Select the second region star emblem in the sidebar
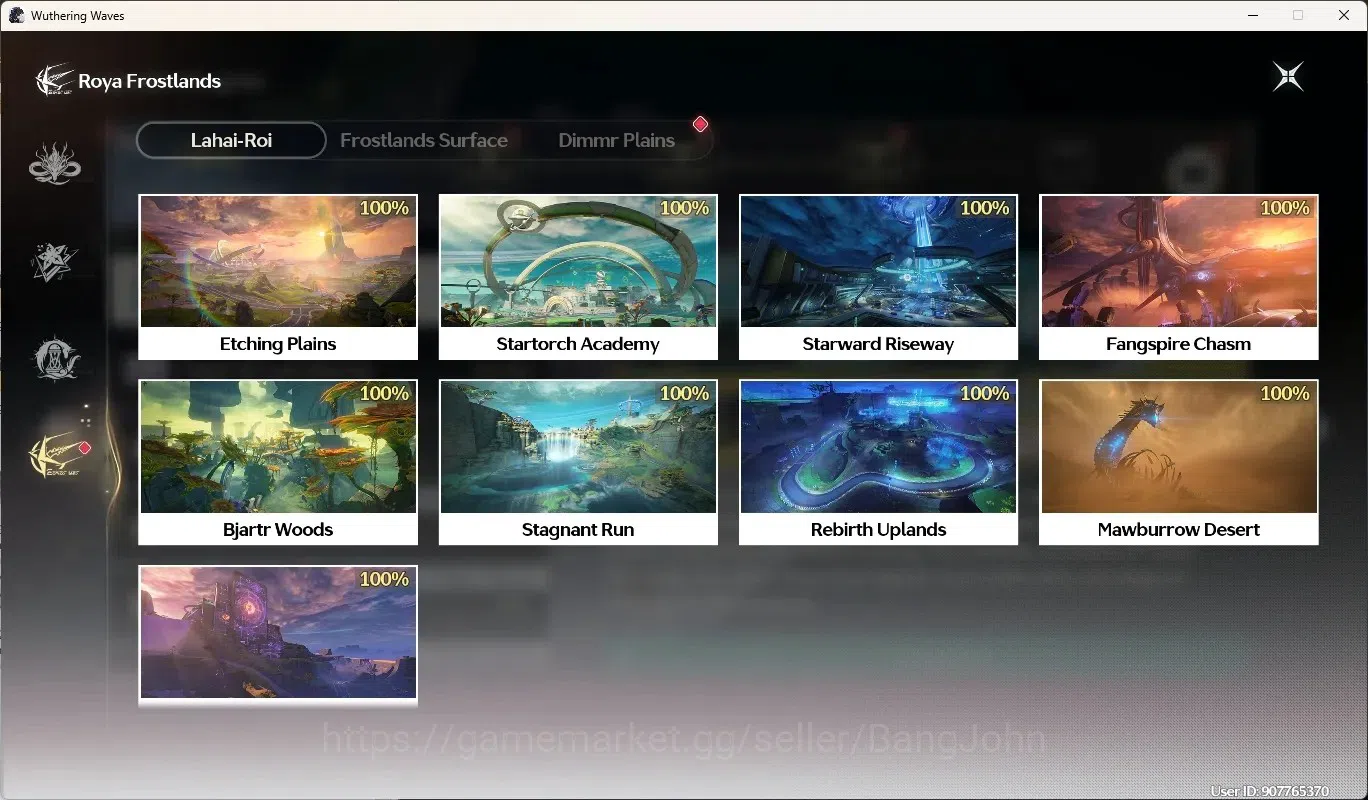This screenshot has width=1368, height=800. pyautogui.click(x=55, y=261)
